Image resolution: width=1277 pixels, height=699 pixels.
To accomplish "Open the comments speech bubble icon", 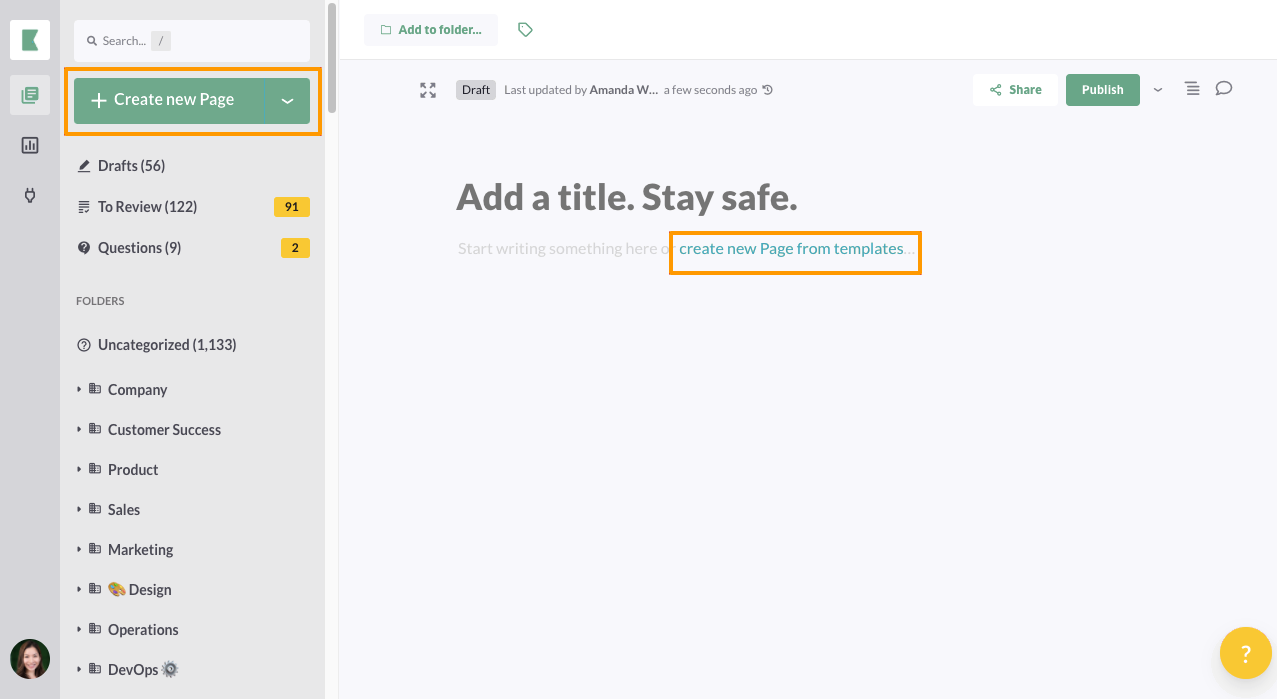I will pos(1224,89).
